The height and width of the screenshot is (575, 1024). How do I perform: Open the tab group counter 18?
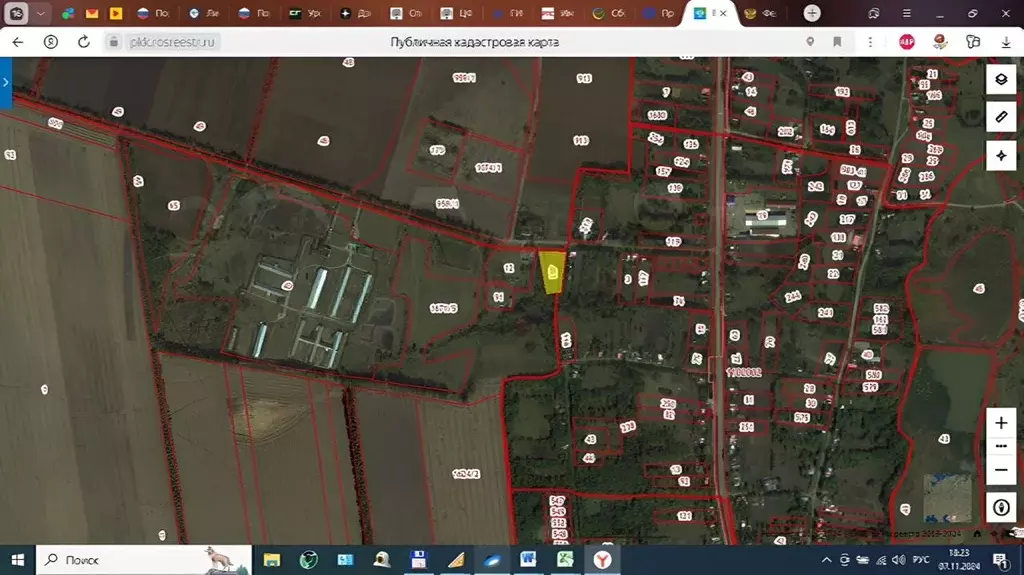point(16,13)
